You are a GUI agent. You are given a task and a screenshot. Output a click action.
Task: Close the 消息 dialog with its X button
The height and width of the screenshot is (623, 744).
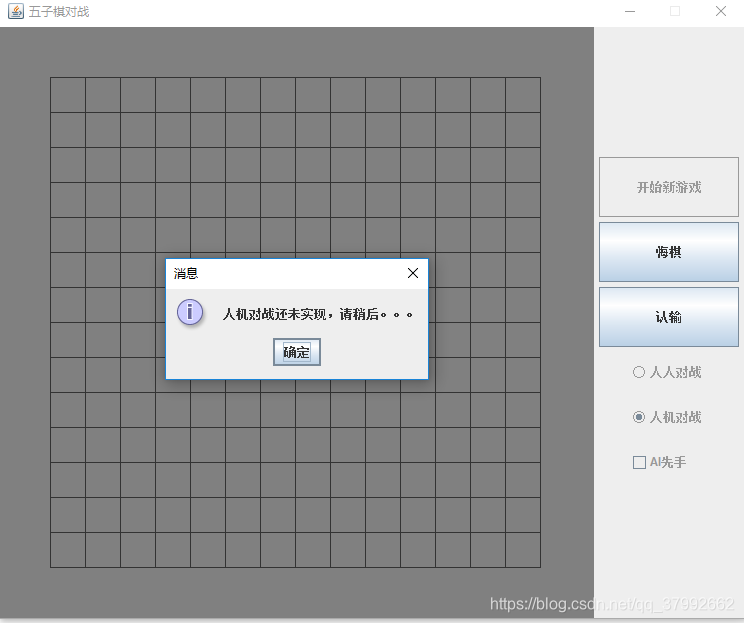[x=413, y=273]
